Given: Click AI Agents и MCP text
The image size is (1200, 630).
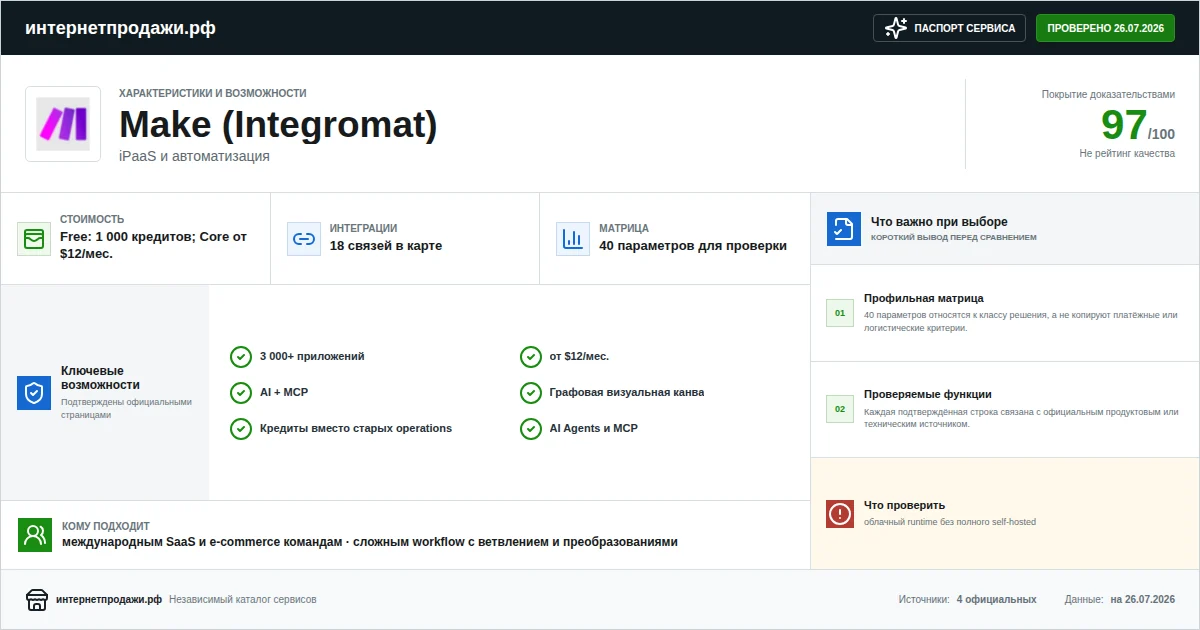Looking at the screenshot, I should [594, 428].
